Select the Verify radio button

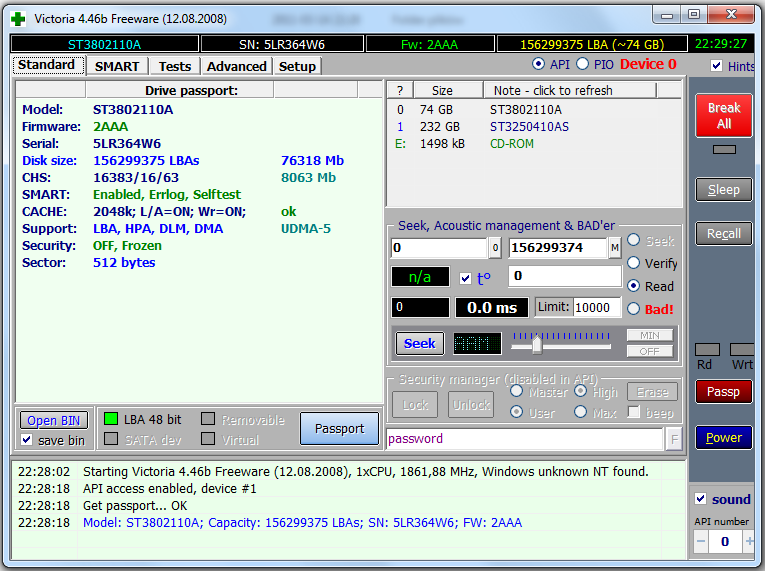tap(634, 263)
